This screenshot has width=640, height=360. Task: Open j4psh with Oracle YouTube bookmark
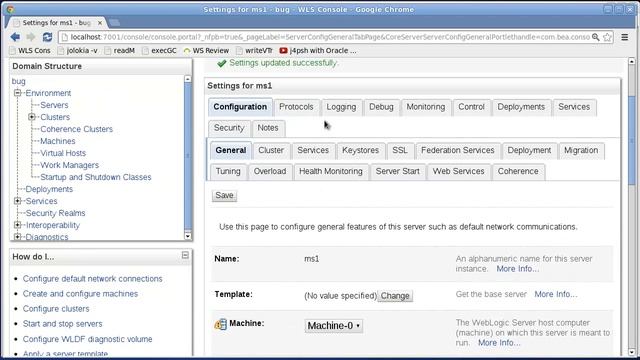[318, 51]
